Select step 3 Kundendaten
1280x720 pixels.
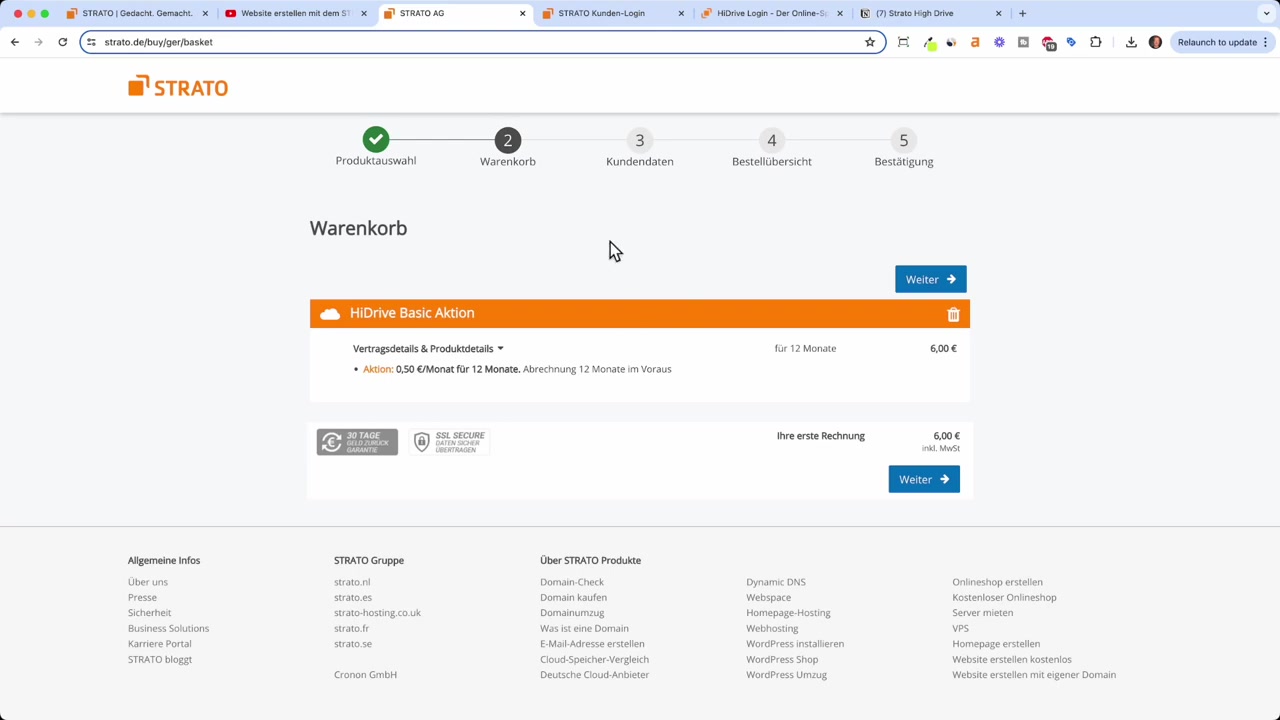[x=640, y=147]
